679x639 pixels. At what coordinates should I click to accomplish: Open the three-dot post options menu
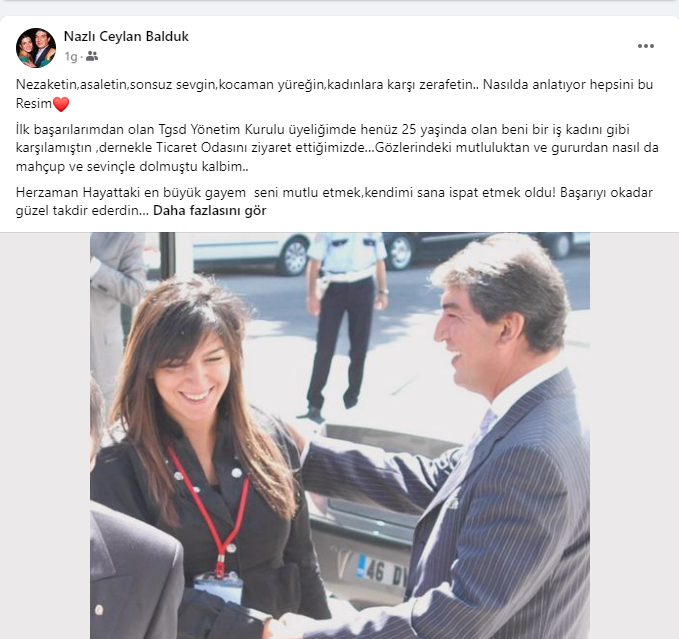coord(646,46)
